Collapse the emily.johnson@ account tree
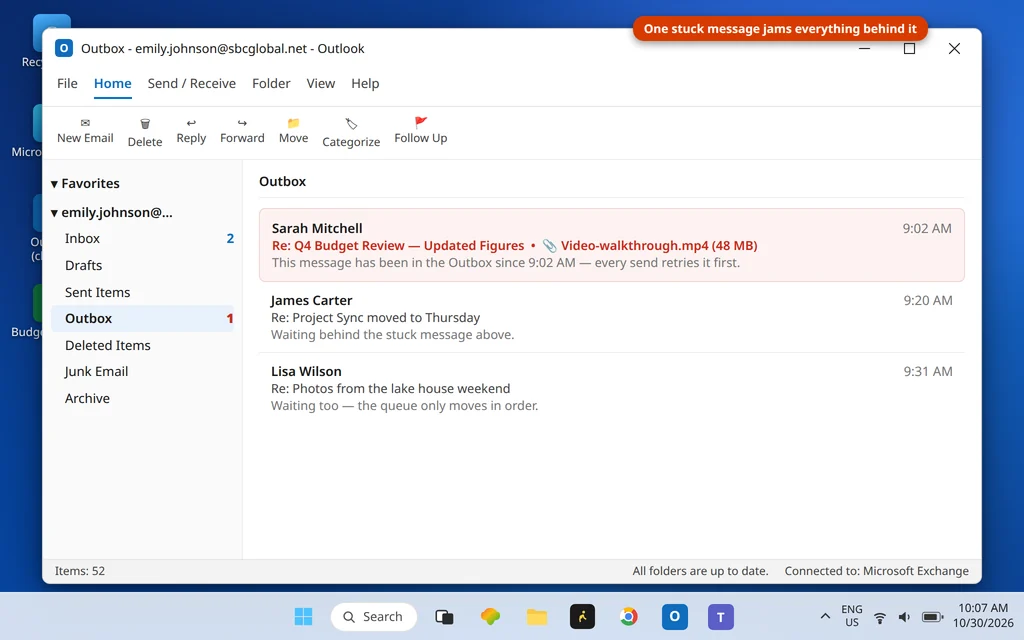The height and width of the screenshot is (640, 1024). point(54,213)
